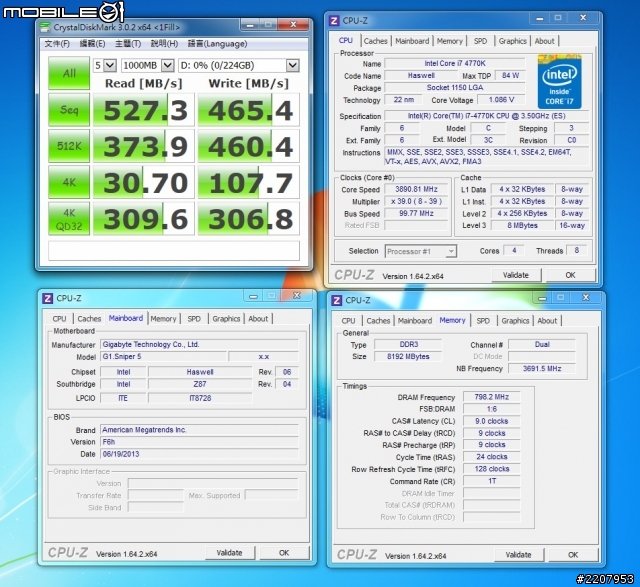Viewport: 640px width, 587px height.
Task: Start the Seq benchmark test
Action: click(69, 110)
